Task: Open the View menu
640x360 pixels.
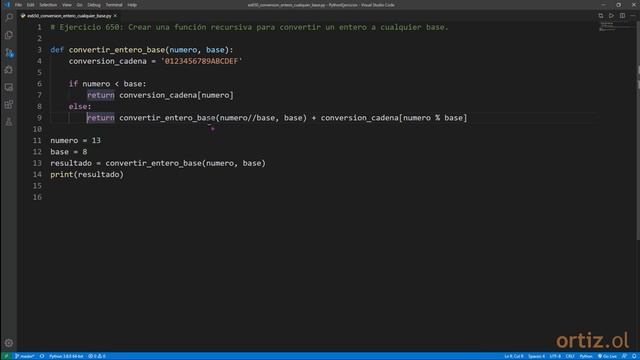Action: point(67,5)
